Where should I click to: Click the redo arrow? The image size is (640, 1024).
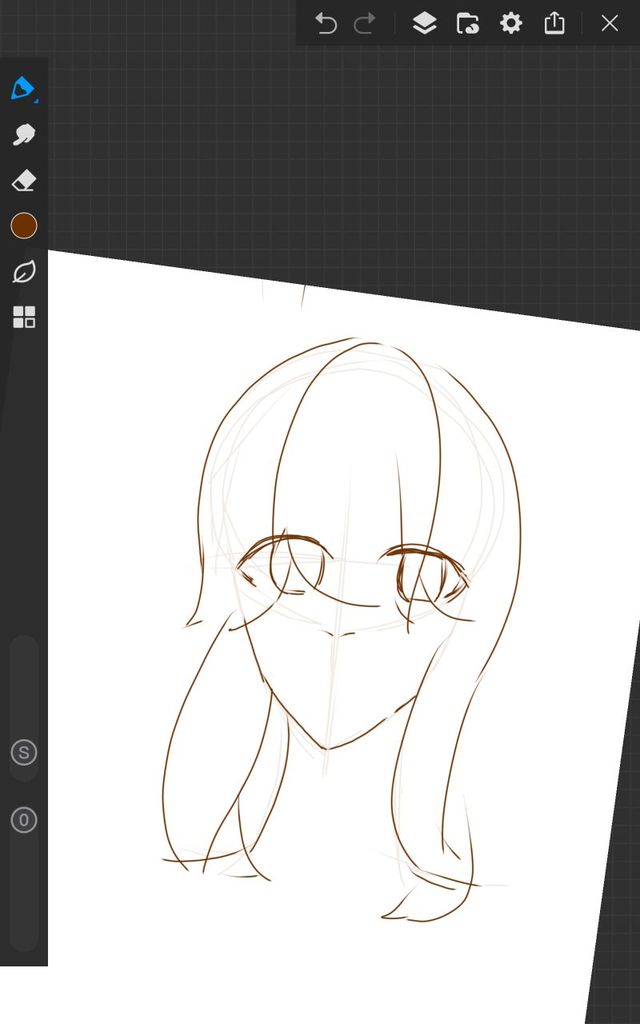point(365,23)
